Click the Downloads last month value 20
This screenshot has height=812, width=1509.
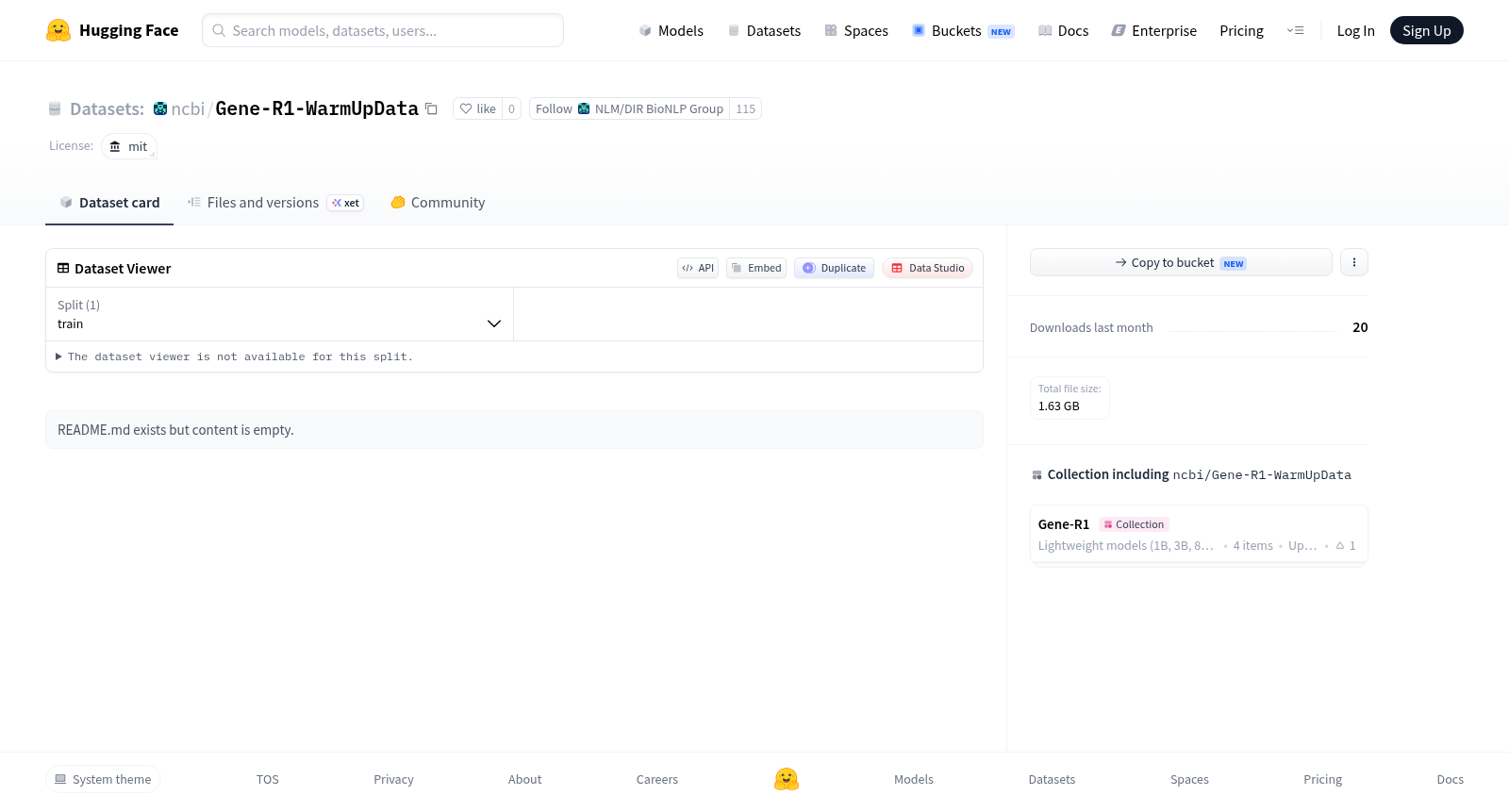click(1360, 327)
